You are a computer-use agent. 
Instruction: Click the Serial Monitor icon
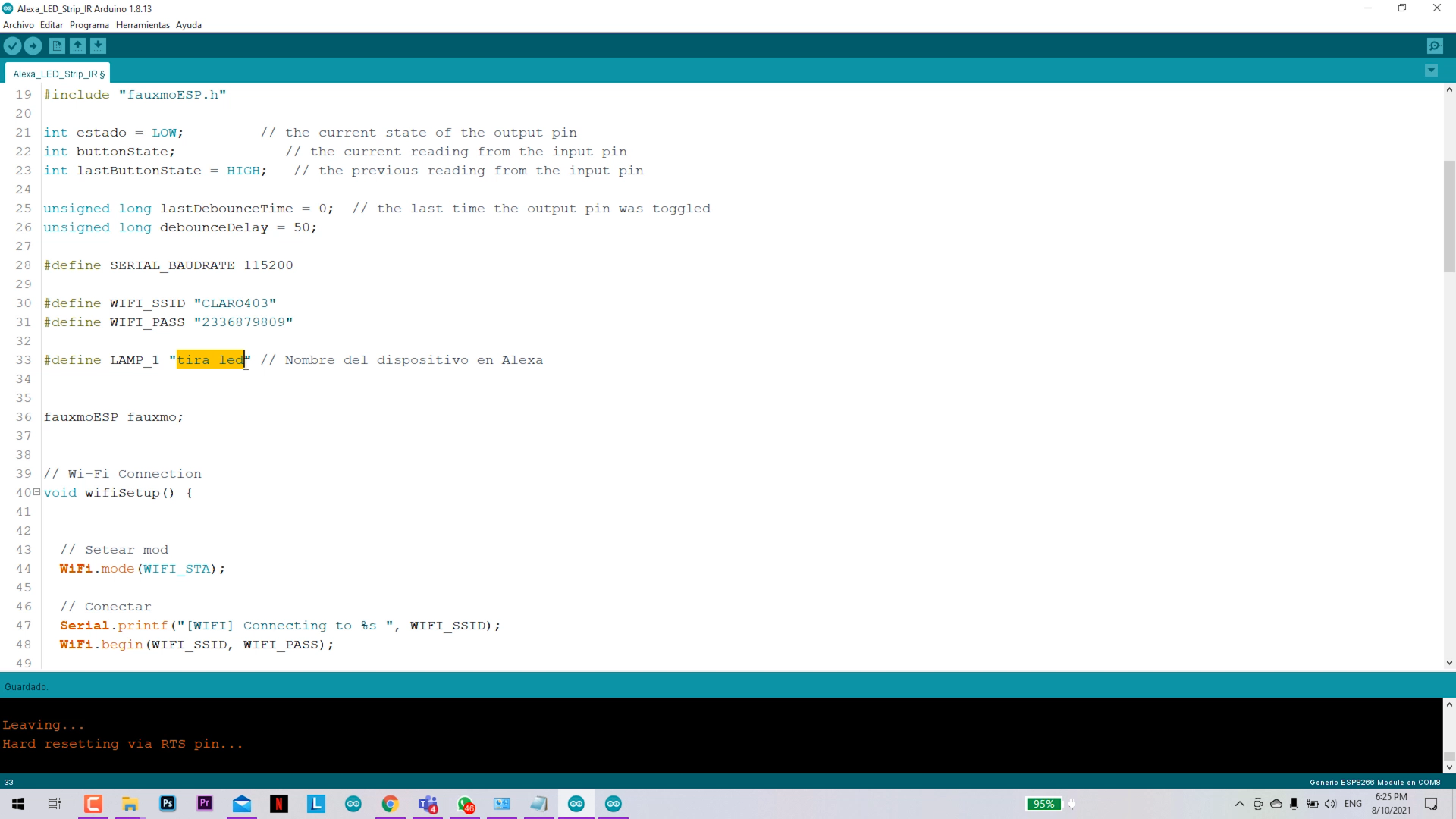coord(1436,46)
